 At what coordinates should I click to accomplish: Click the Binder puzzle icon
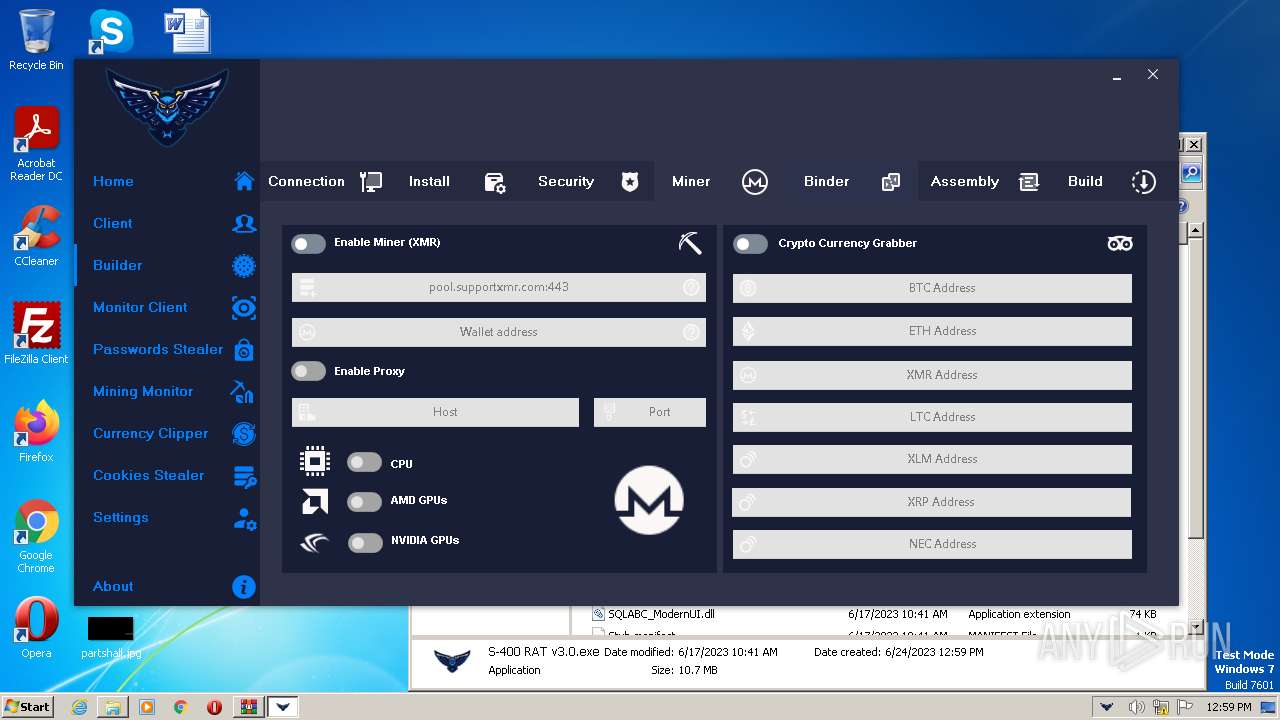click(890, 182)
